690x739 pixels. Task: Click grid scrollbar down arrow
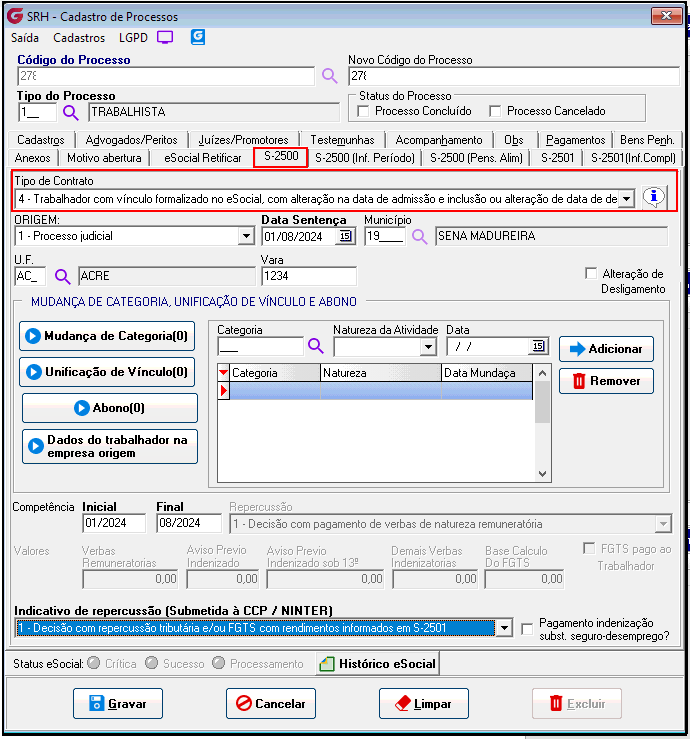tap(542, 474)
